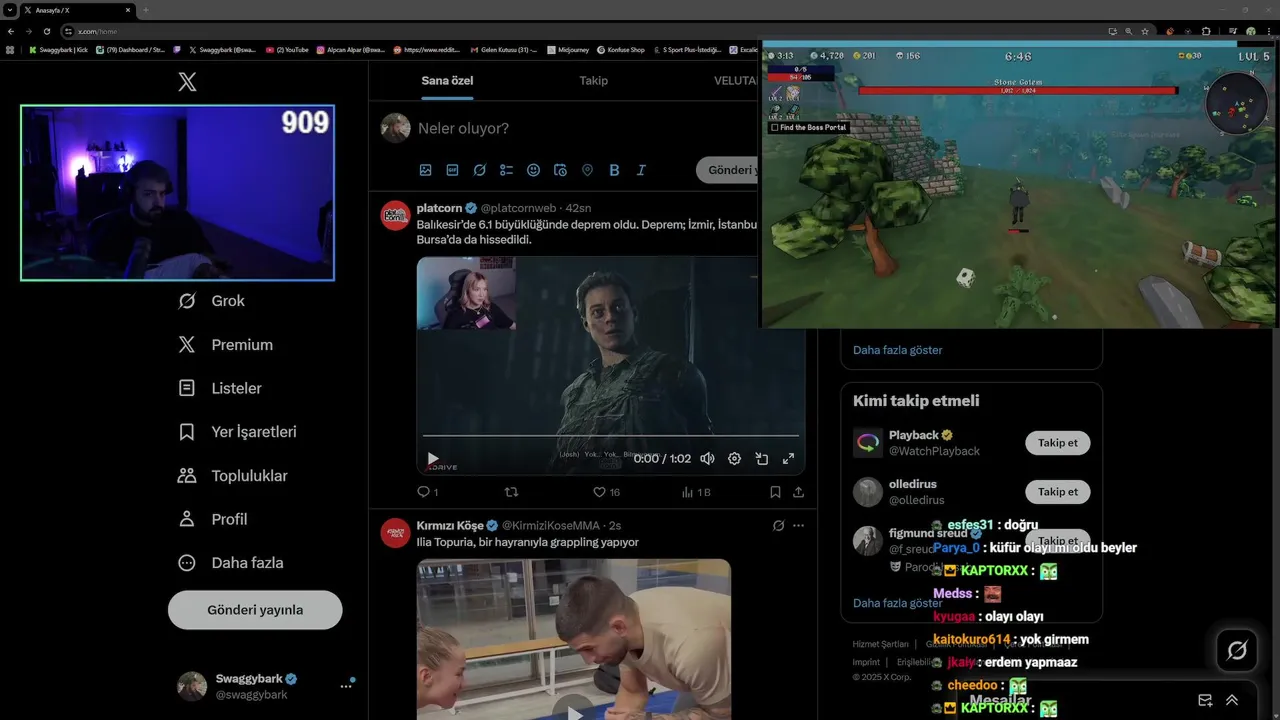Switch to Sana özel tab

pos(447,81)
